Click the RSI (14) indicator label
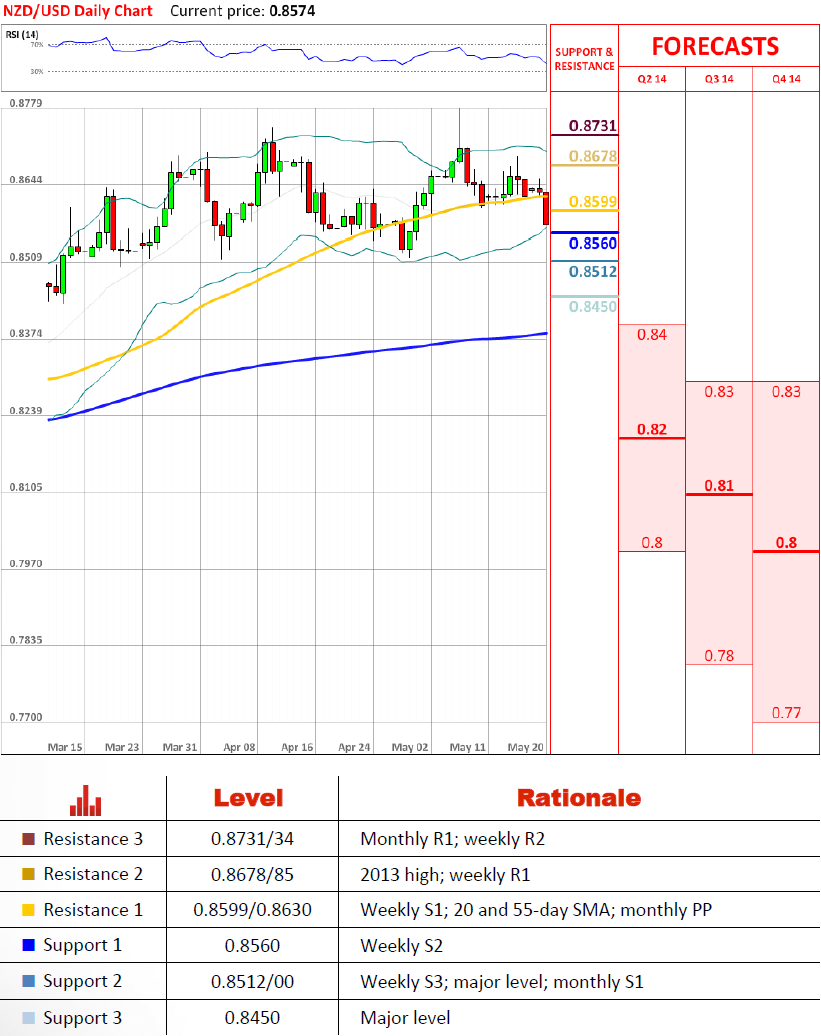This screenshot has width=821, height=1036. (22, 34)
